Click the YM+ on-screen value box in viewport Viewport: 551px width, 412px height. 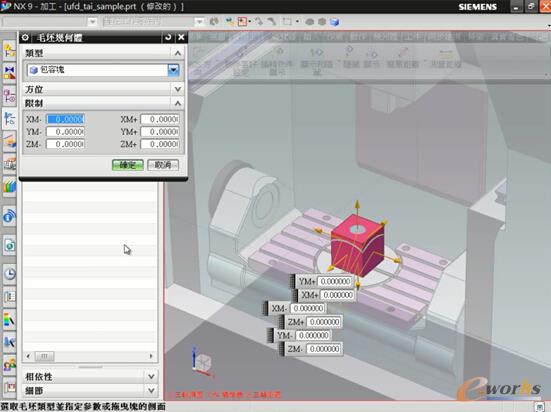click(335, 281)
